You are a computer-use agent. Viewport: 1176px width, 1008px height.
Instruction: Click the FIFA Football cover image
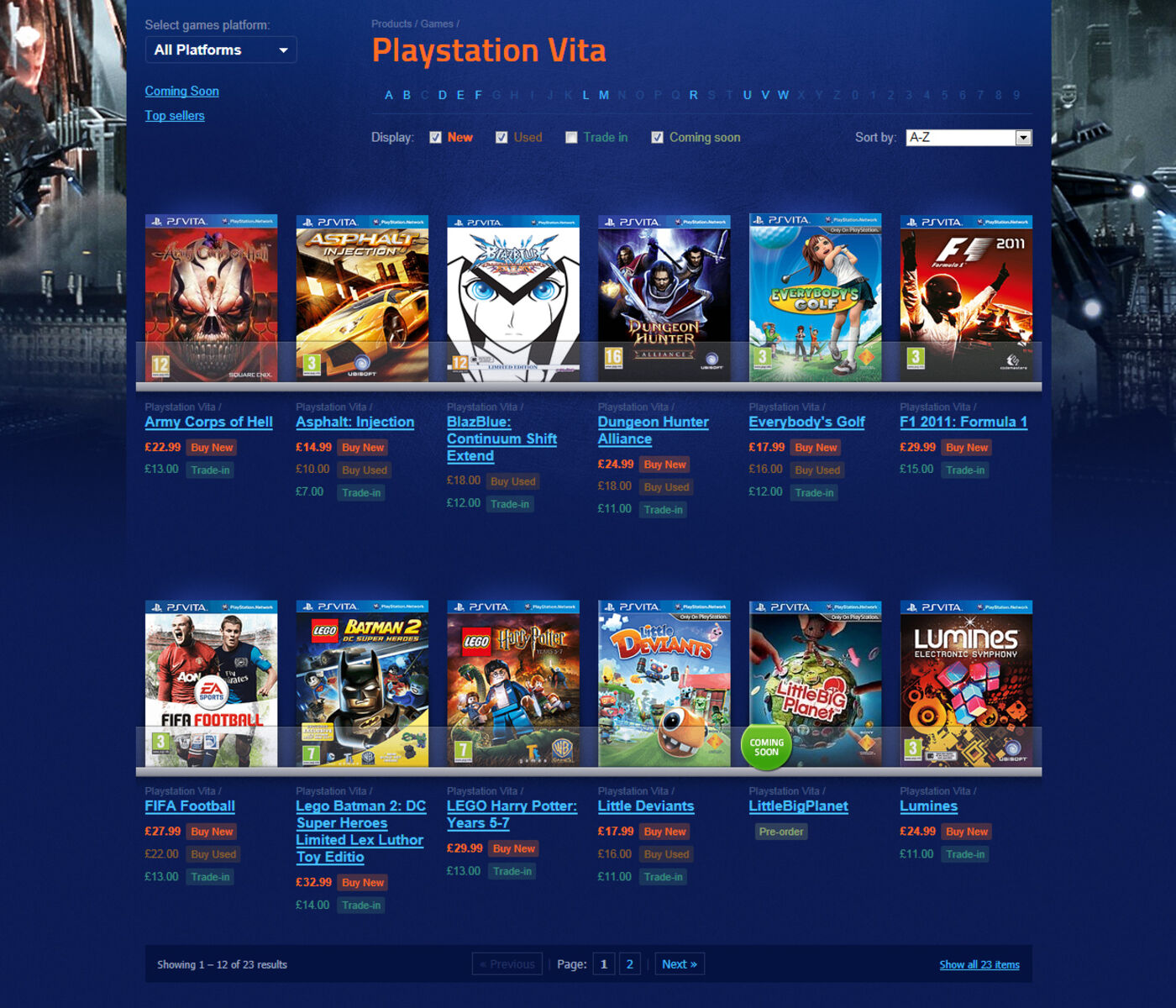(211, 683)
